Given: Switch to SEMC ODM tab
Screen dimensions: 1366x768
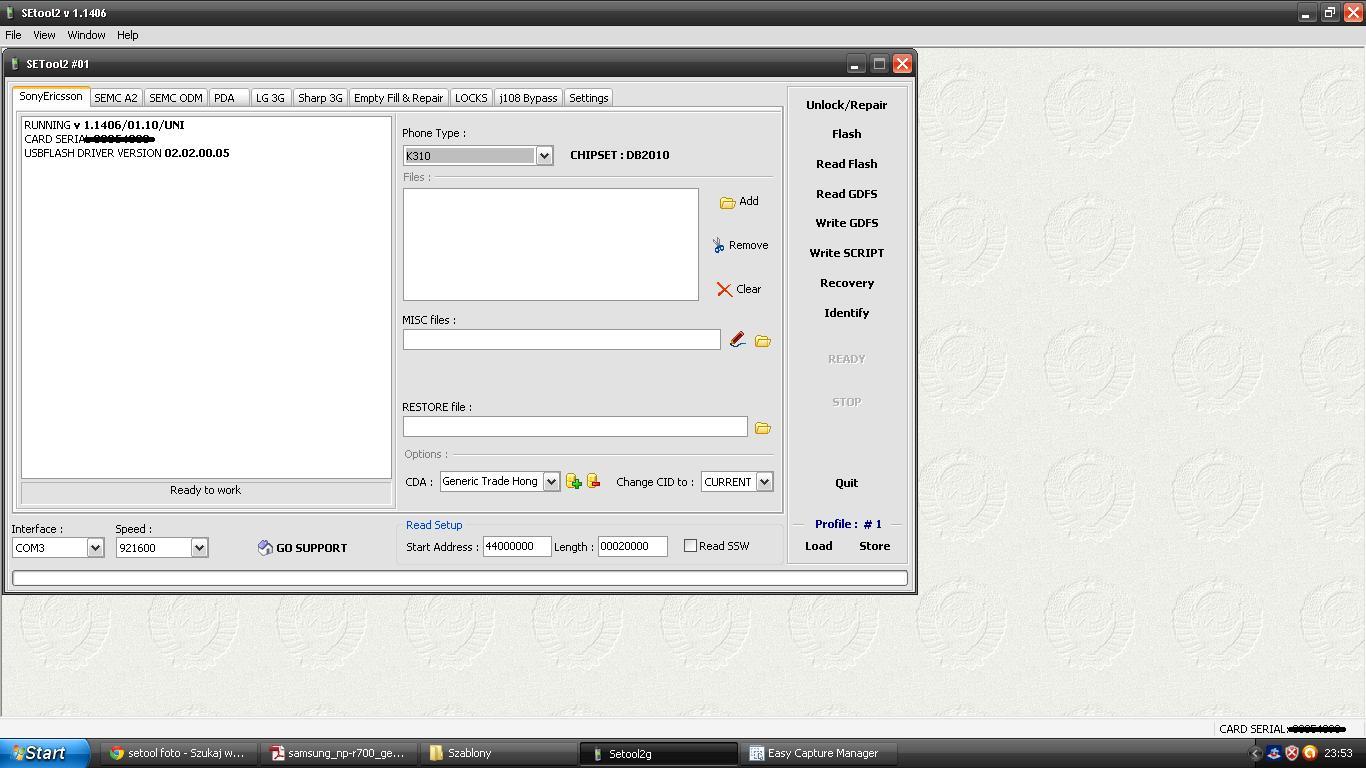Looking at the screenshot, I should tap(176, 98).
